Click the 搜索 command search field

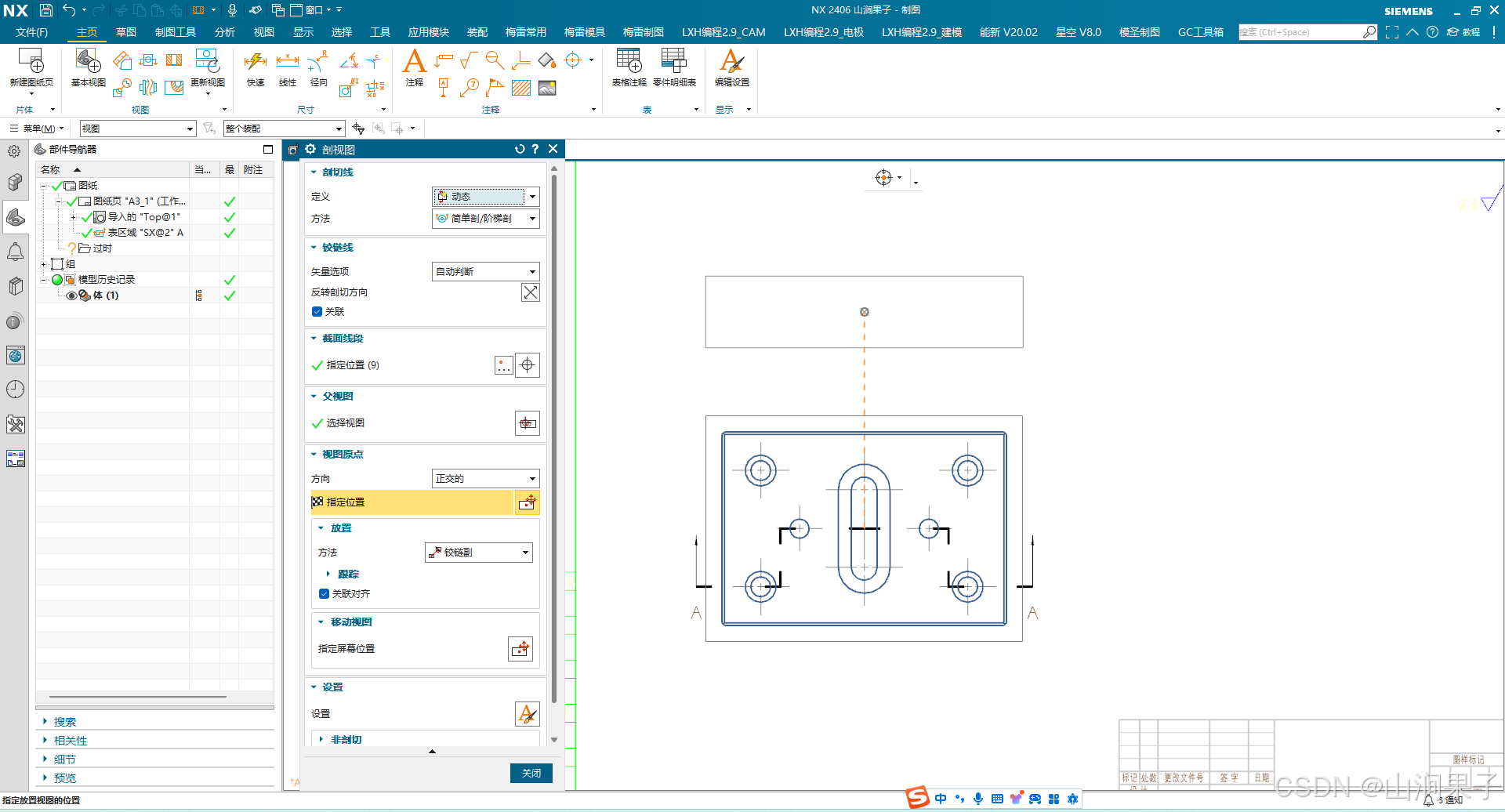tap(1300, 32)
